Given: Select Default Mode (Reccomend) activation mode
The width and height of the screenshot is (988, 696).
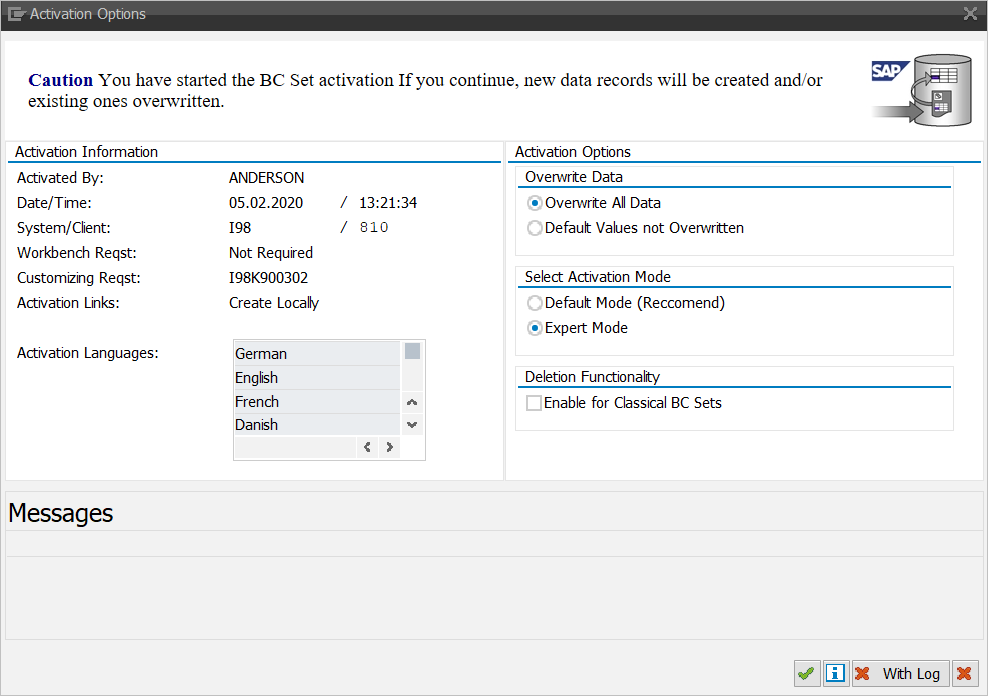Looking at the screenshot, I should tap(535, 303).
